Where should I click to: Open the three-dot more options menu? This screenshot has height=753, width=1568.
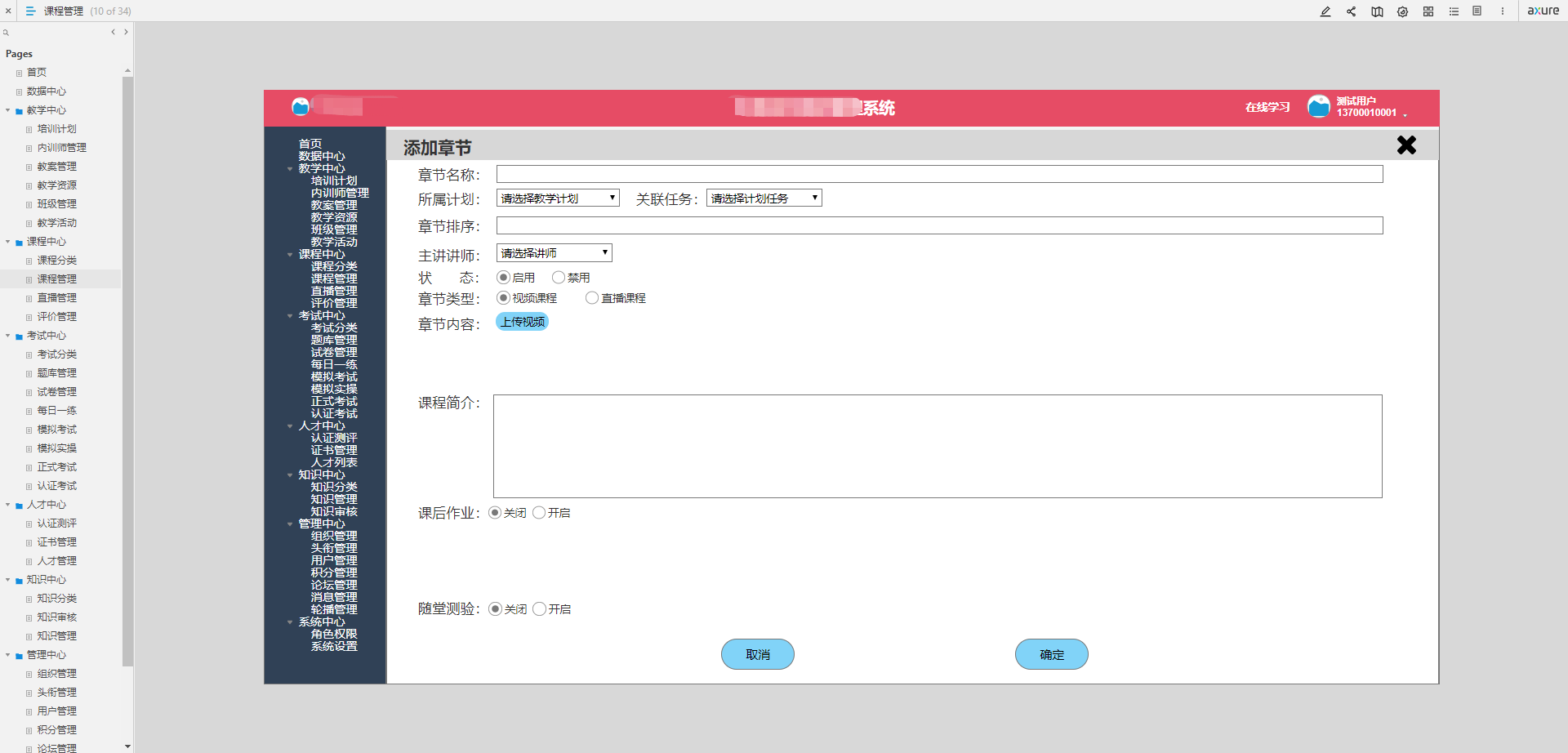(x=1503, y=11)
